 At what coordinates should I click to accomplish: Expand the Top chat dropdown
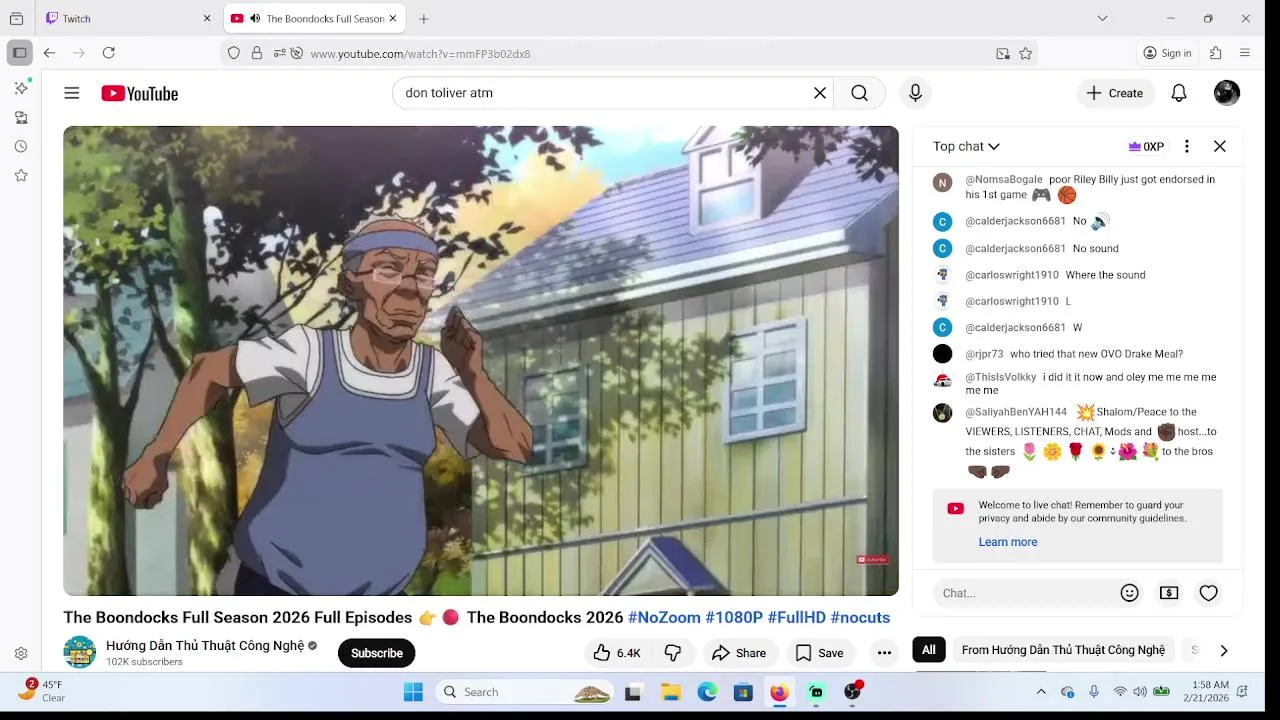(x=966, y=146)
